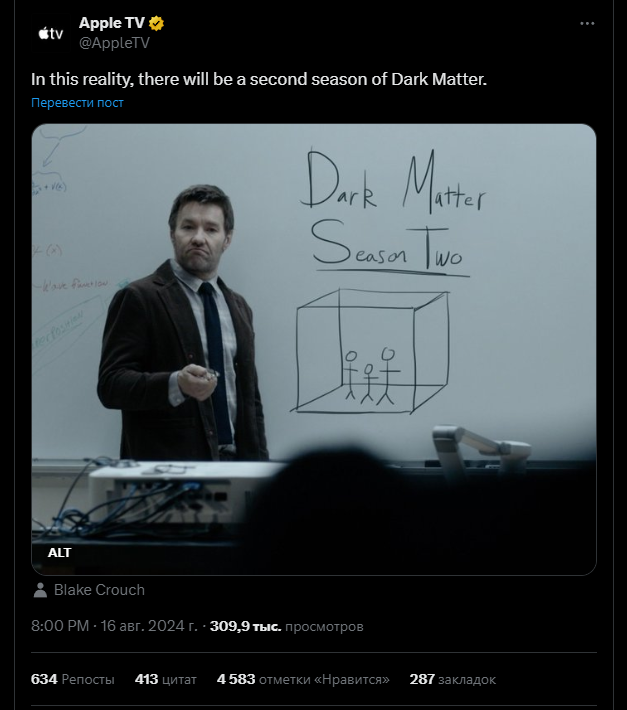Translate post via Перевести пост link
Screen dimensions: 627x710
(77, 103)
